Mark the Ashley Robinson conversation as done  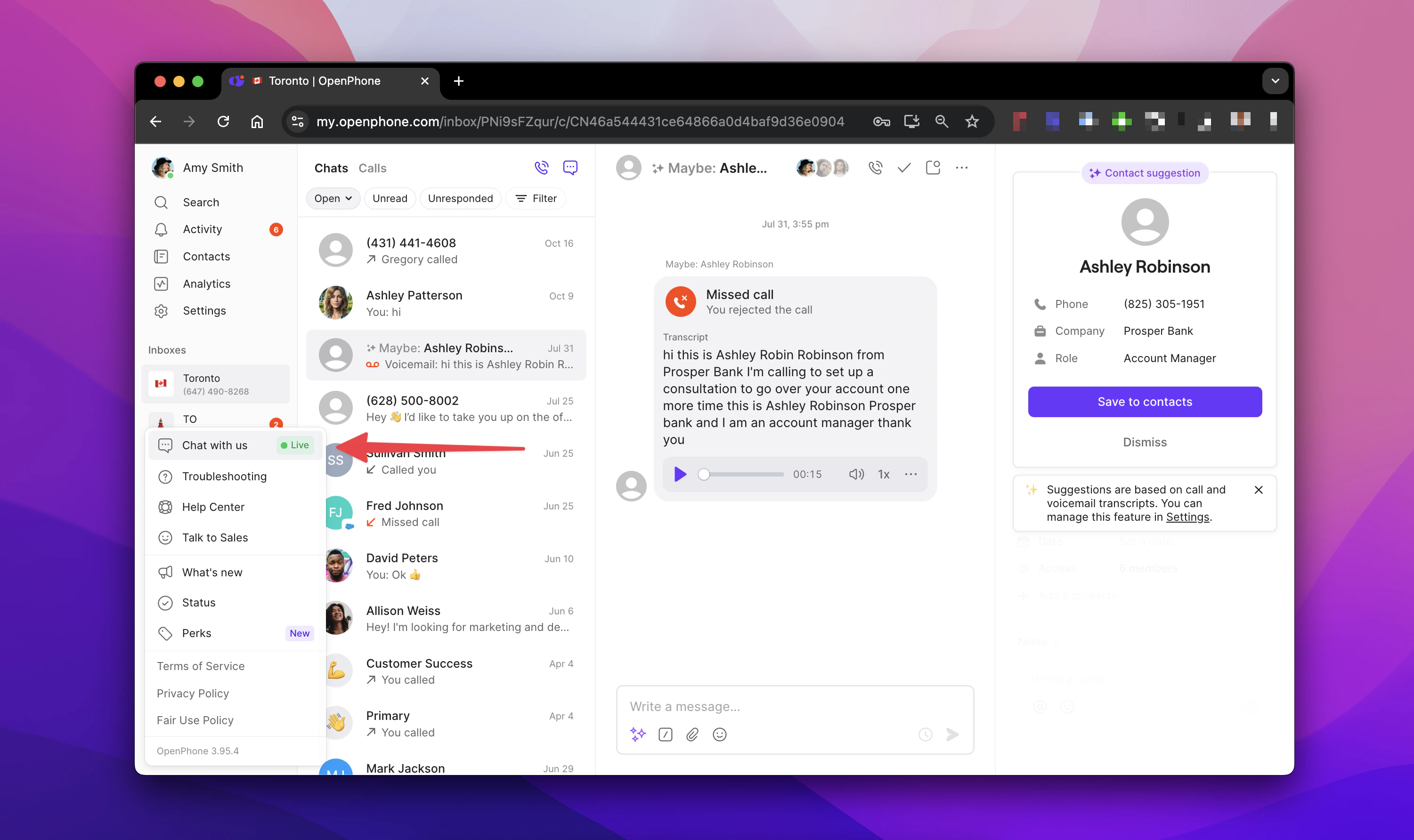(903, 168)
